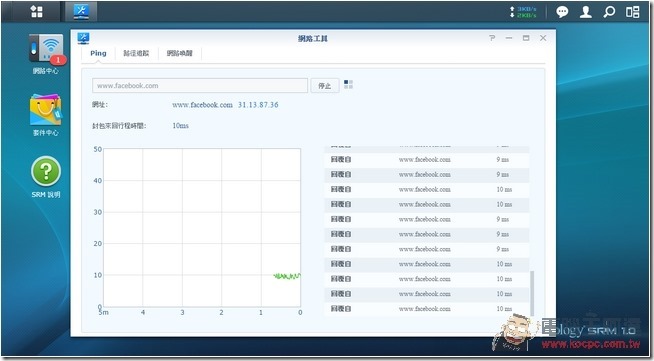Click the 停止 stop button

coord(324,86)
